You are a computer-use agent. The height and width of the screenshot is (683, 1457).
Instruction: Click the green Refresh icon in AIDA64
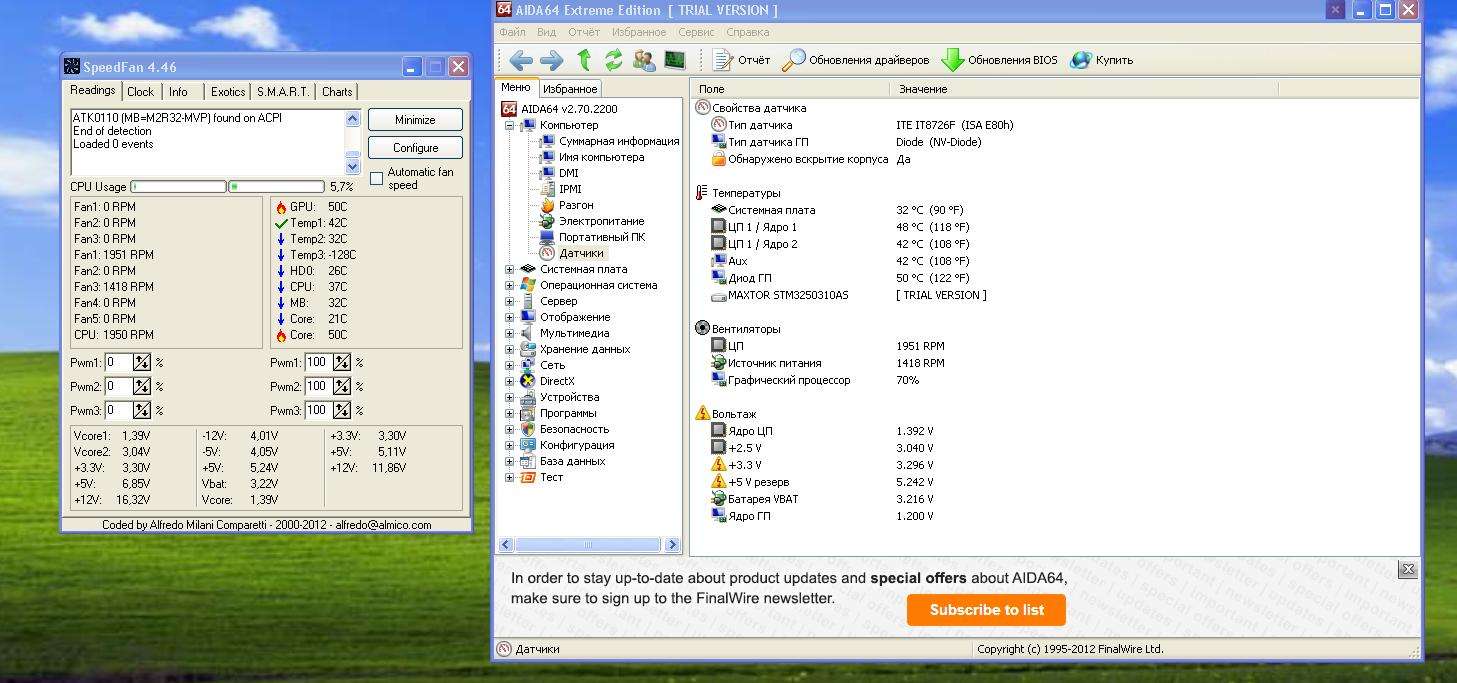[x=613, y=60]
